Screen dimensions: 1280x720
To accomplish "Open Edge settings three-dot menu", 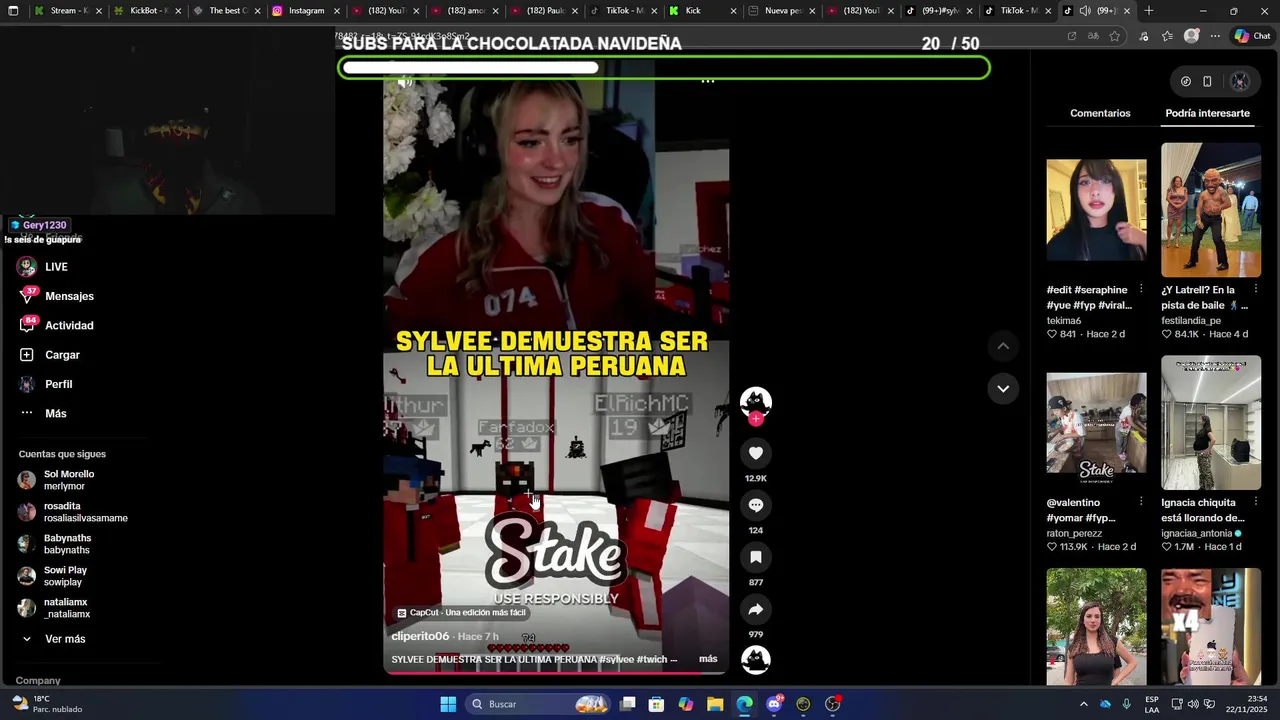I will tap(1215, 36).
